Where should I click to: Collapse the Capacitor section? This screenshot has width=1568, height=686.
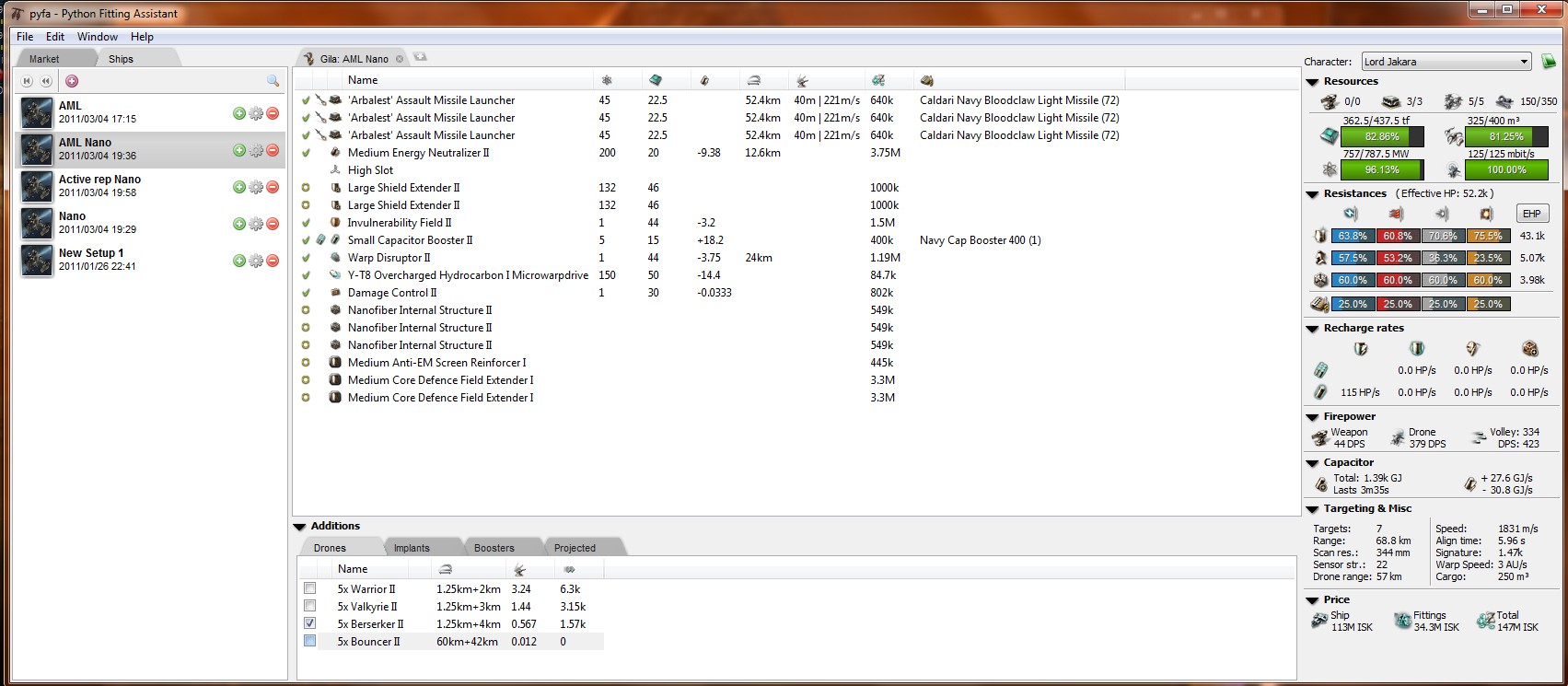tap(1312, 463)
